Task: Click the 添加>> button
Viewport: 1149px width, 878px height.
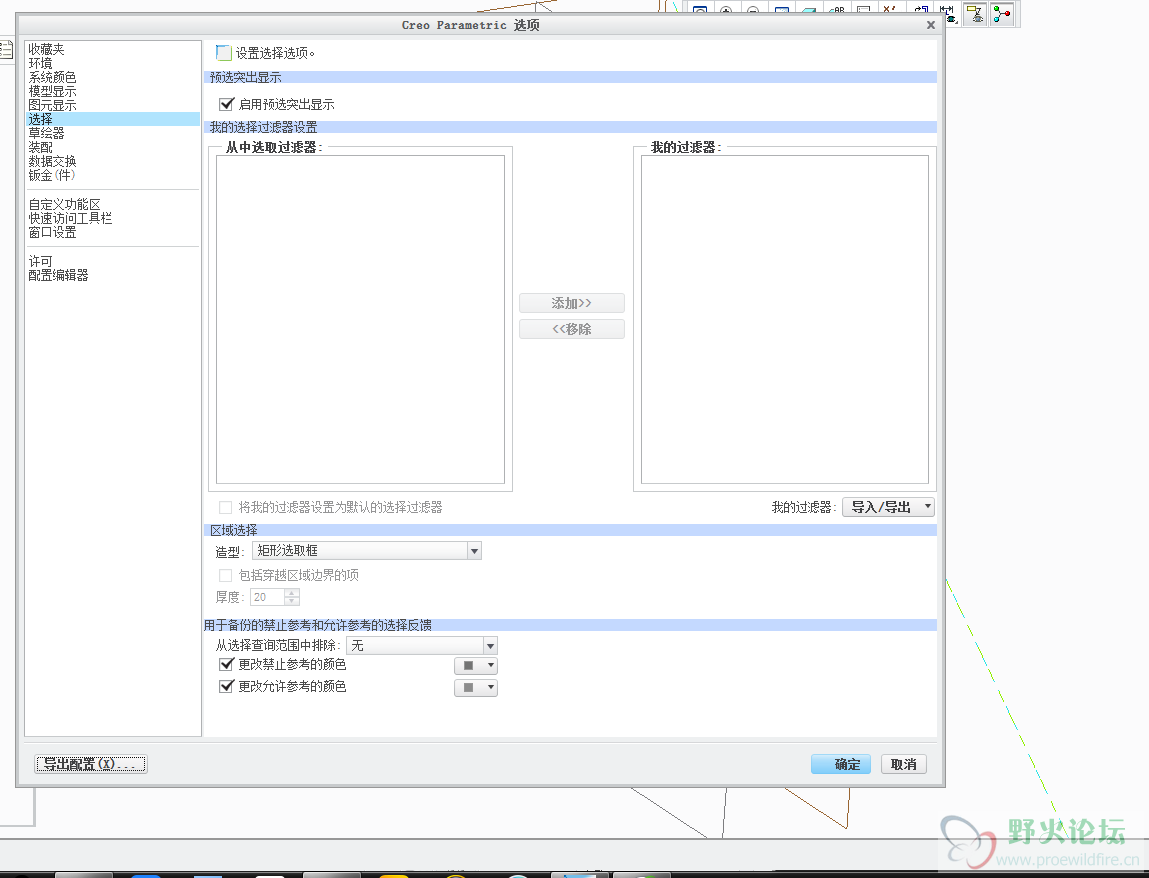Action: [572, 303]
